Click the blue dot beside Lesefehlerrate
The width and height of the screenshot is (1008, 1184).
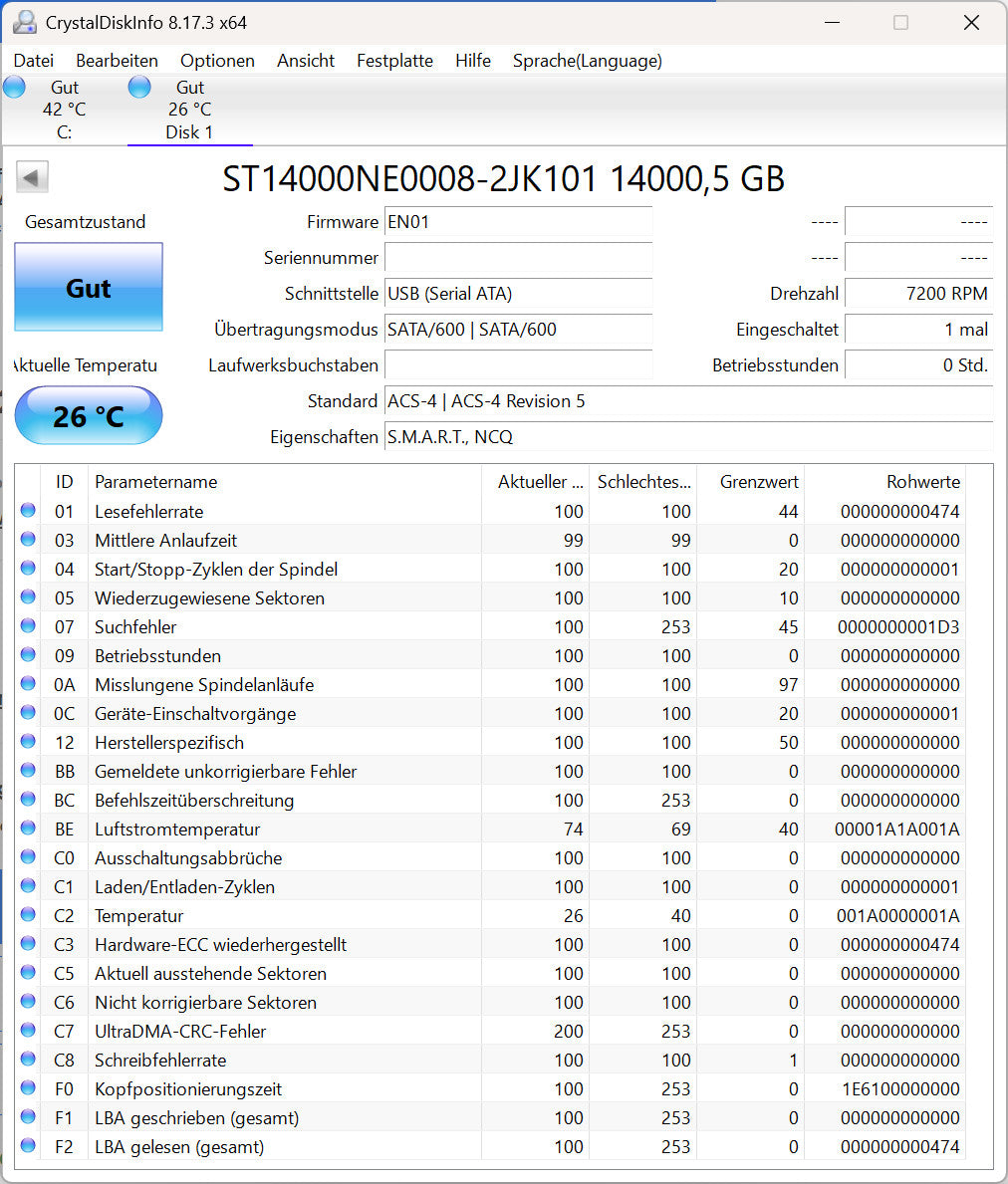(x=29, y=511)
